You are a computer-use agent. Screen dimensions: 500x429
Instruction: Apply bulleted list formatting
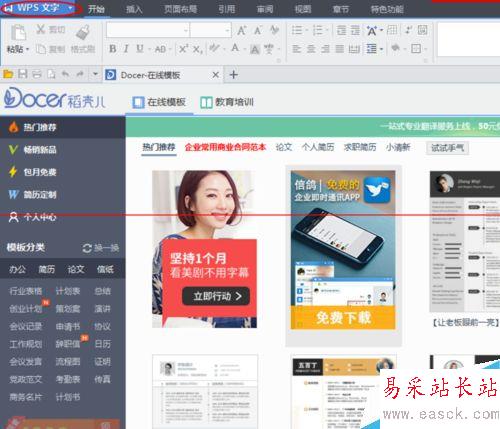click(x=297, y=30)
